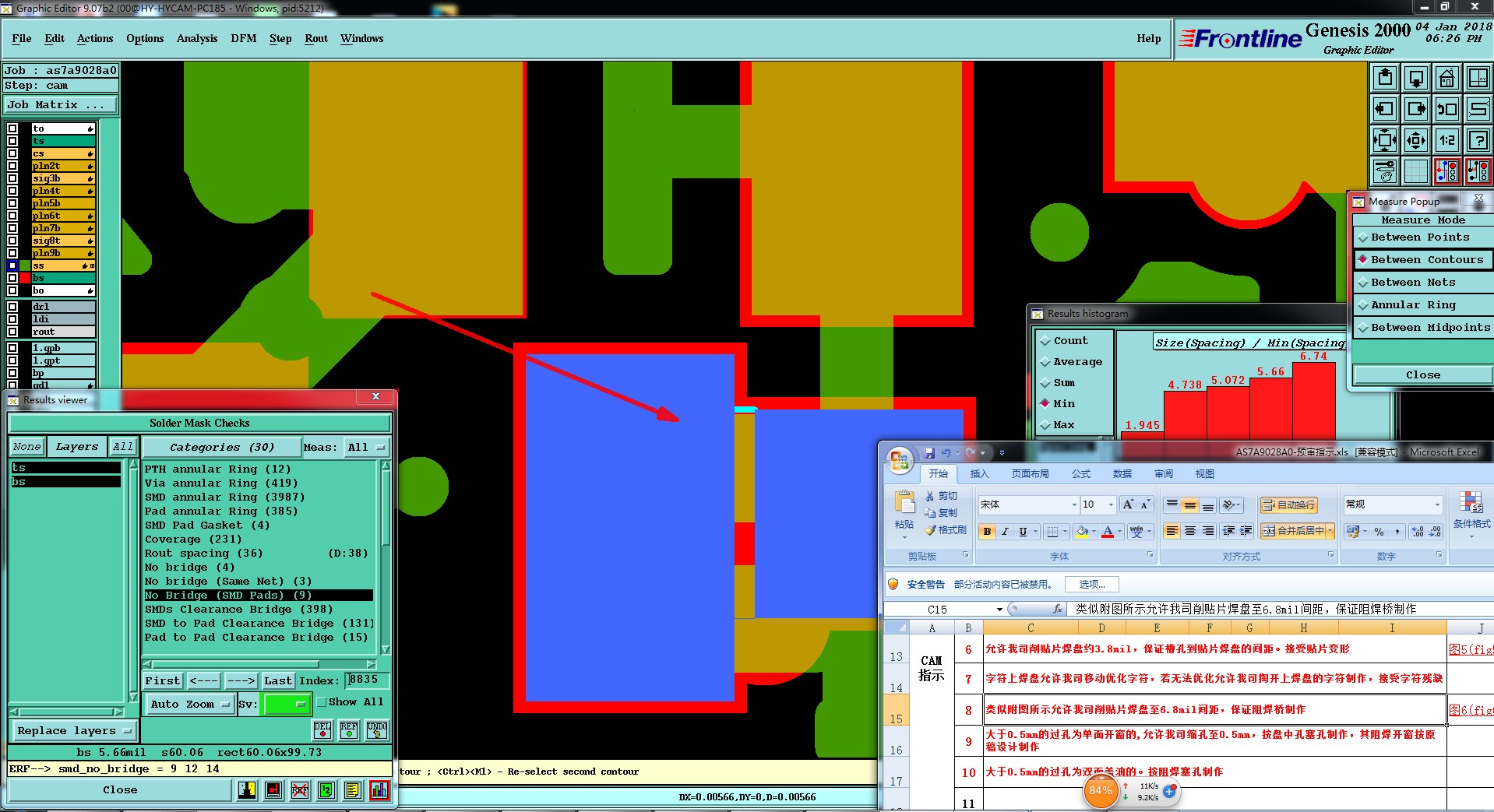Toggle Italic in the Excel ribbon
The width and height of the screenshot is (1494, 812).
tap(1005, 531)
